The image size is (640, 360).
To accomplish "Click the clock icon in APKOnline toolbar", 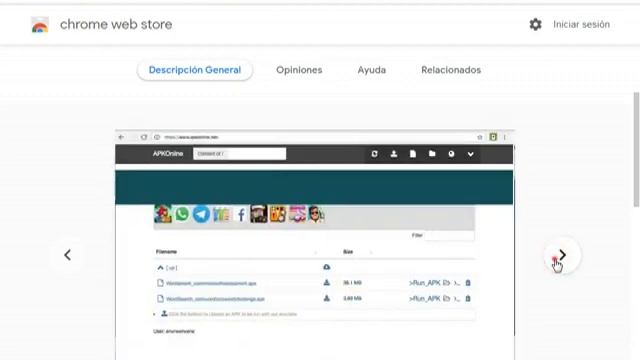I will [x=451, y=154].
